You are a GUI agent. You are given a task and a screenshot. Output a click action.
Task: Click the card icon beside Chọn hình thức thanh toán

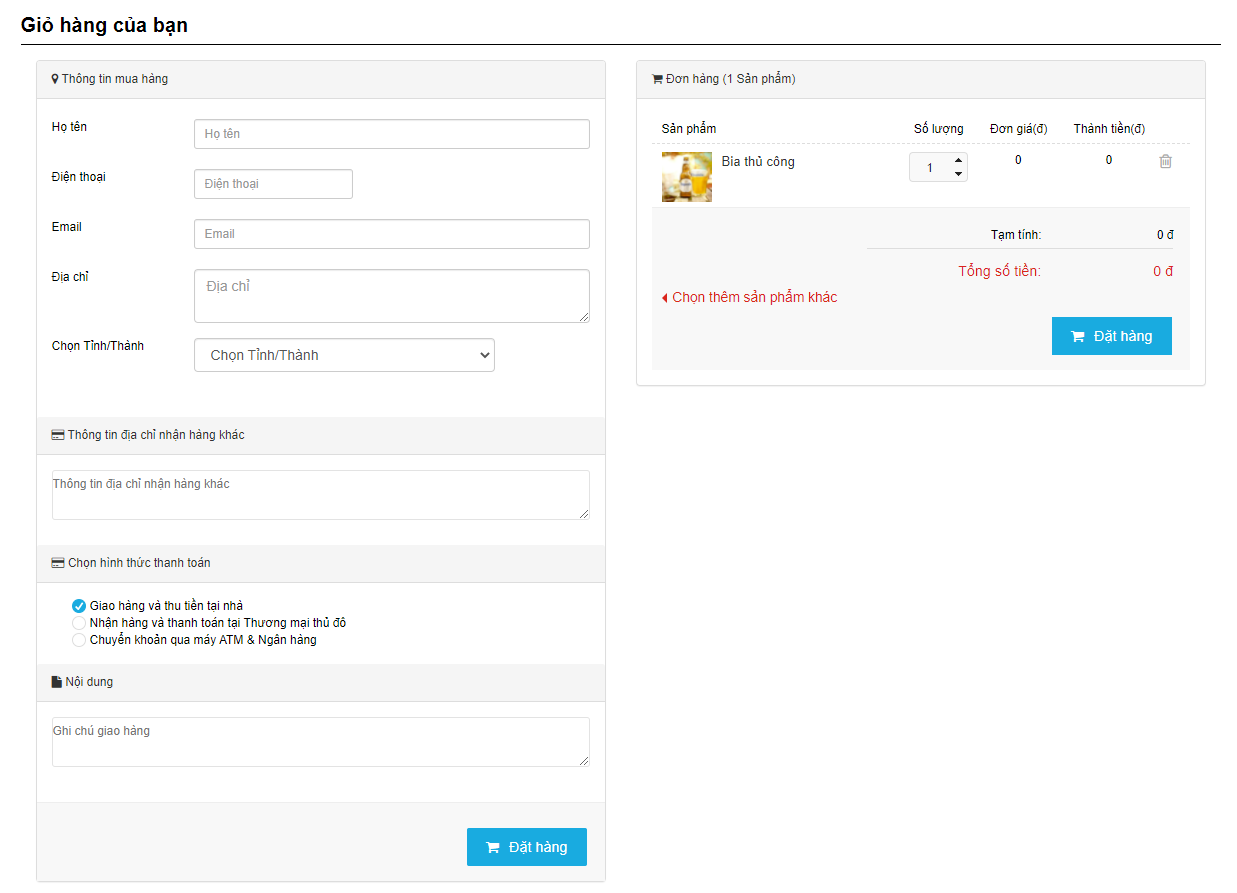58,563
